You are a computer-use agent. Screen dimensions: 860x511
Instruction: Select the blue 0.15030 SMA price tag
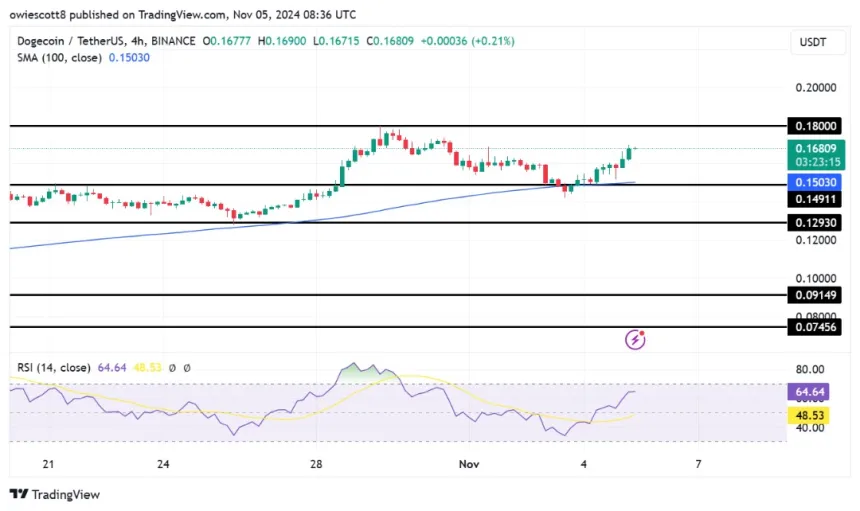click(x=818, y=183)
